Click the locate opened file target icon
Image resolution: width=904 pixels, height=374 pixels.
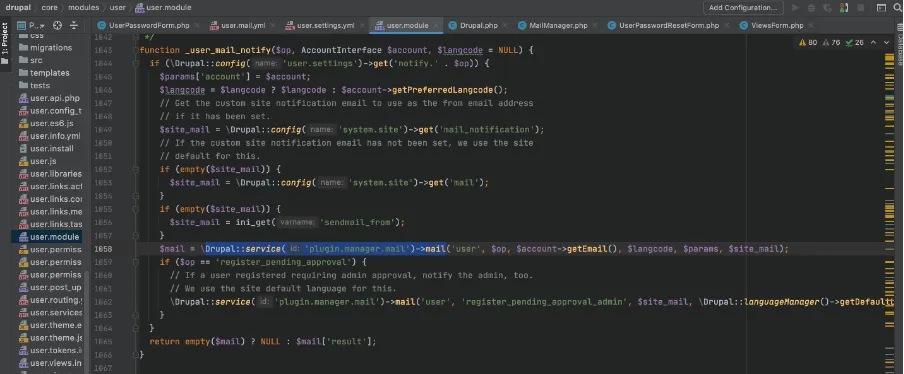tap(57, 25)
